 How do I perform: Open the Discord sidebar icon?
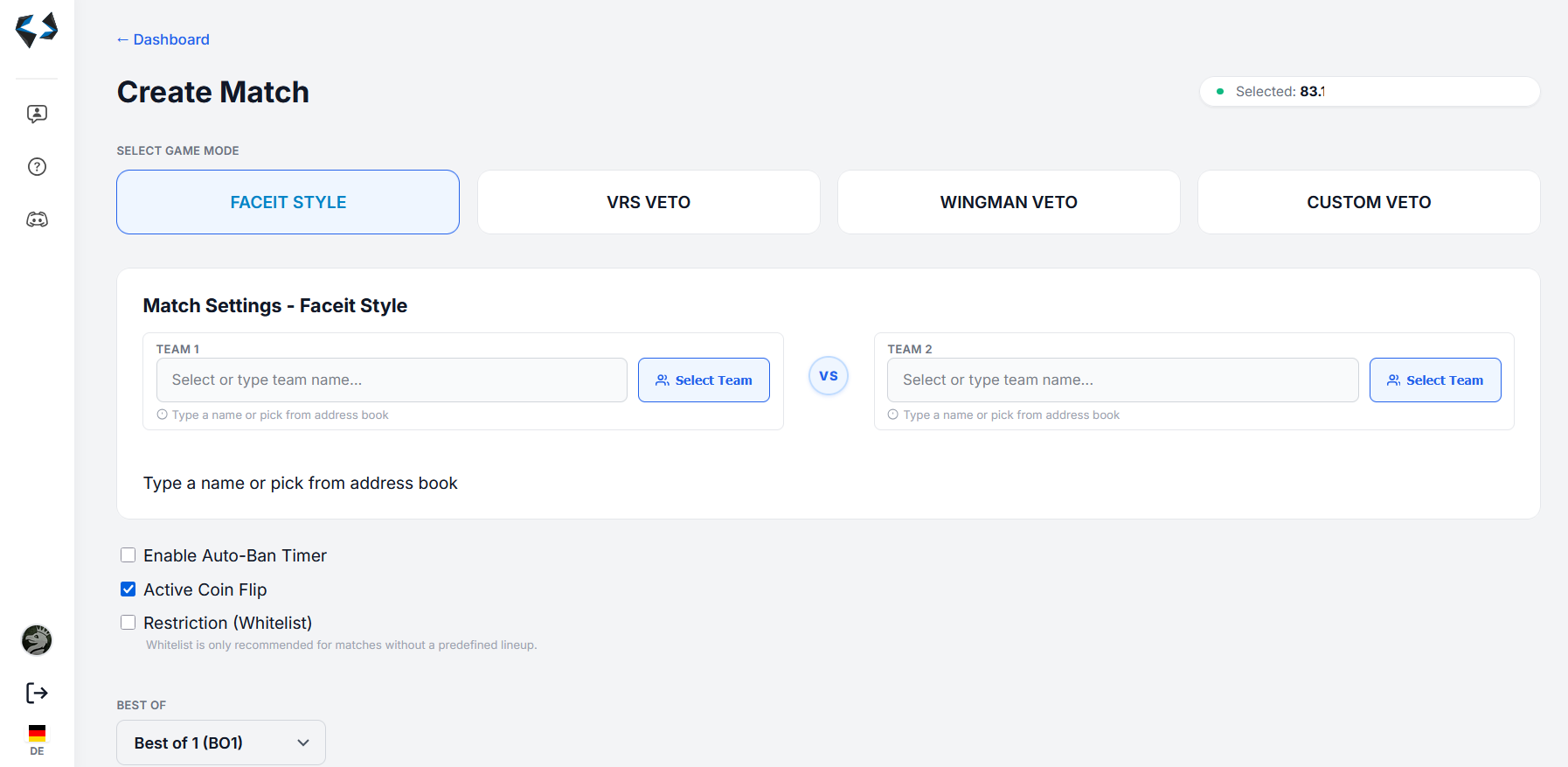click(x=37, y=220)
